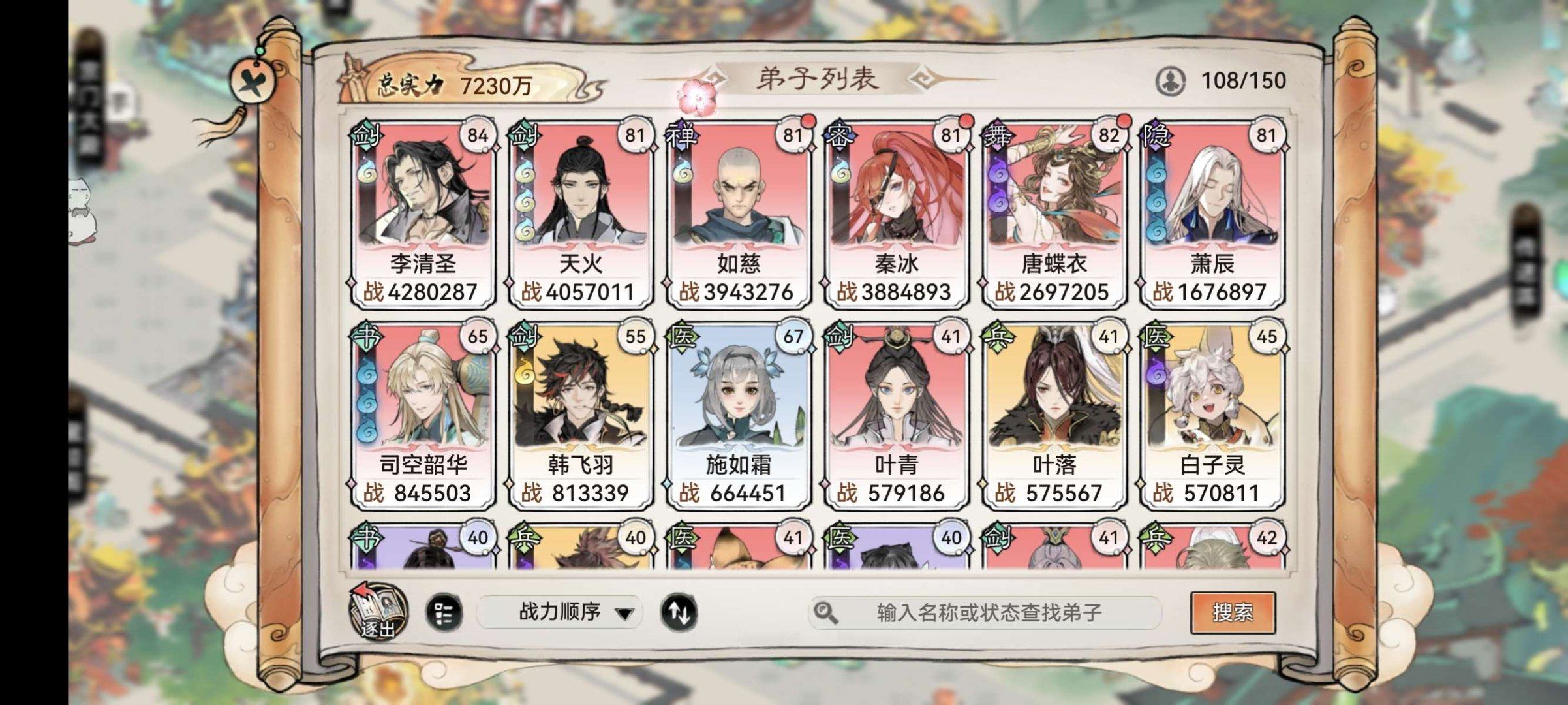Choose fox-eared 白子灵 card
This screenshot has width=1568, height=705.
coord(1212,415)
